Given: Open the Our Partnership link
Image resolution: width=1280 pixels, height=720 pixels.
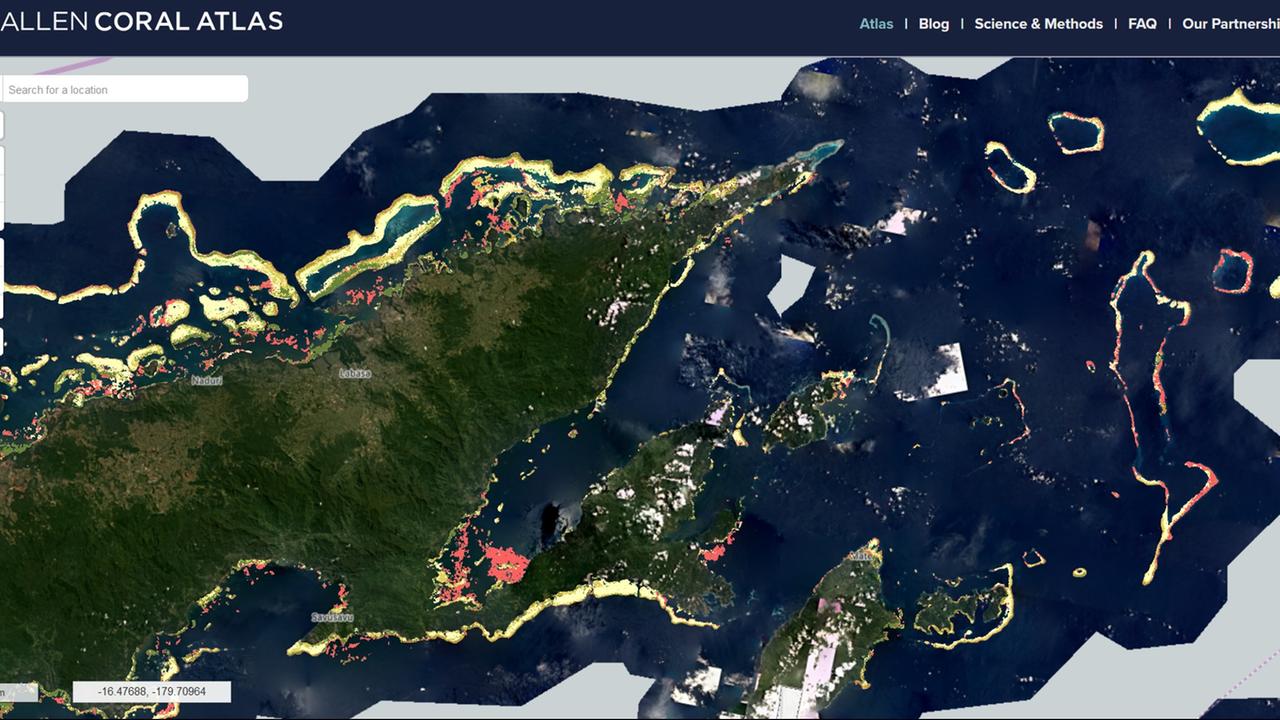Looking at the screenshot, I should (1231, 24).
